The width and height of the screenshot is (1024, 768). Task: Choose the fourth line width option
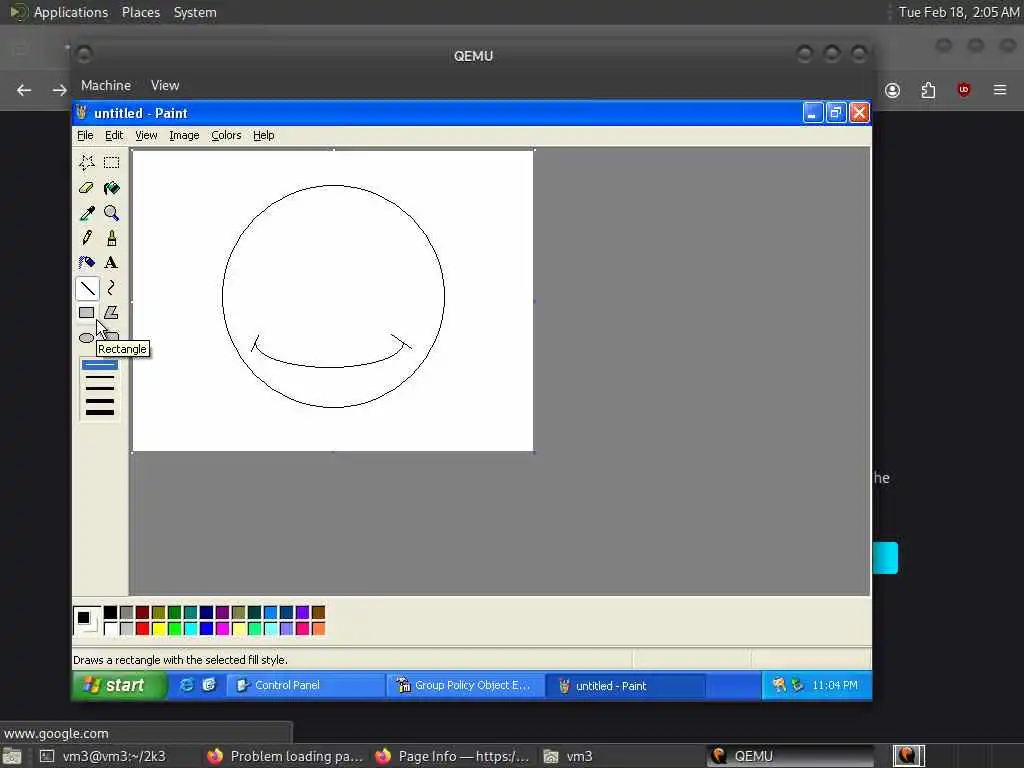[99, 400]
